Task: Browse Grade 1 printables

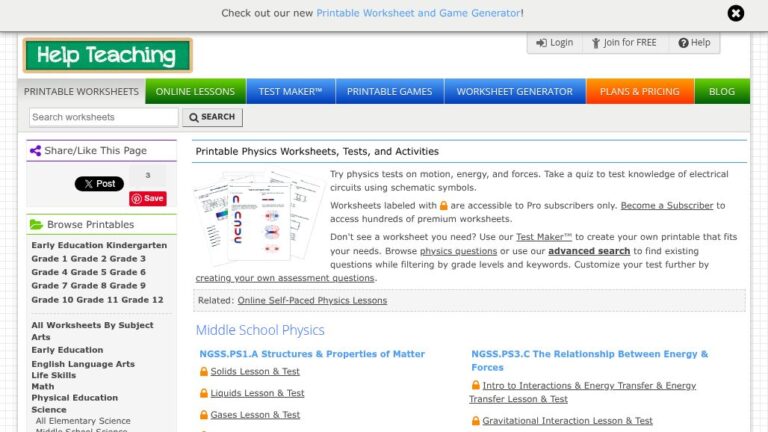Action: [50, 259]
